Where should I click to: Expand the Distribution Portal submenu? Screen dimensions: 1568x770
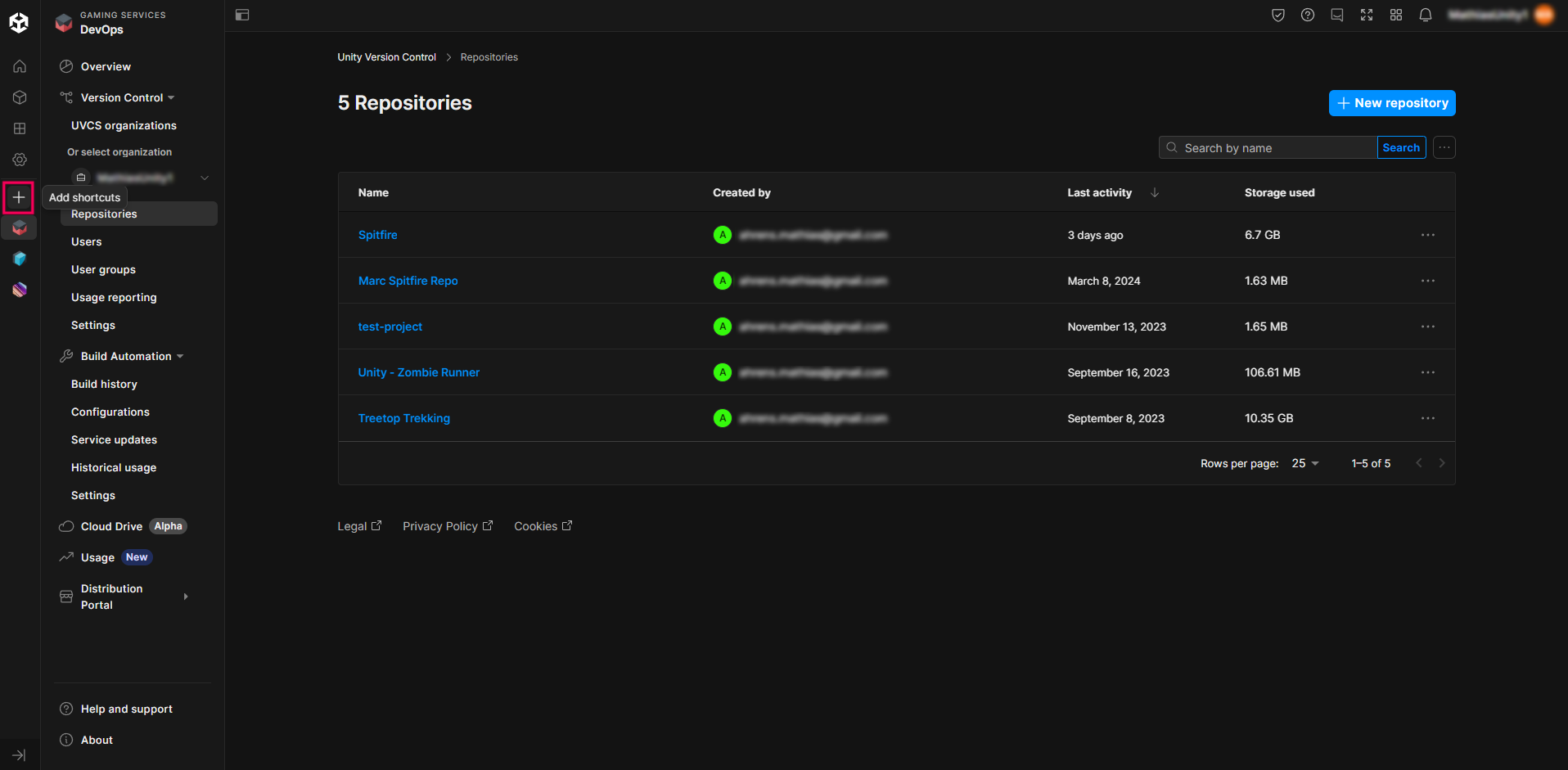coord(186,597)
